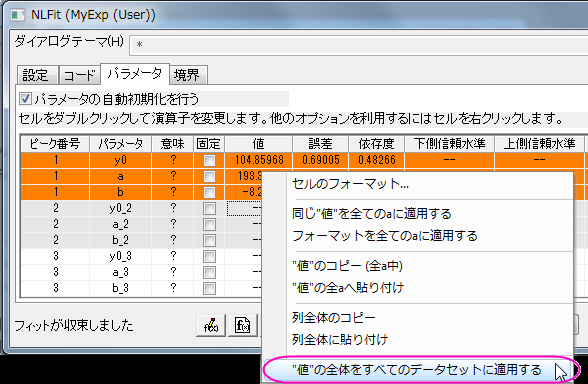This screenshot has width=588, height=384.
Task: Click the a_2 parameter name cell
Action: [120, 224]
